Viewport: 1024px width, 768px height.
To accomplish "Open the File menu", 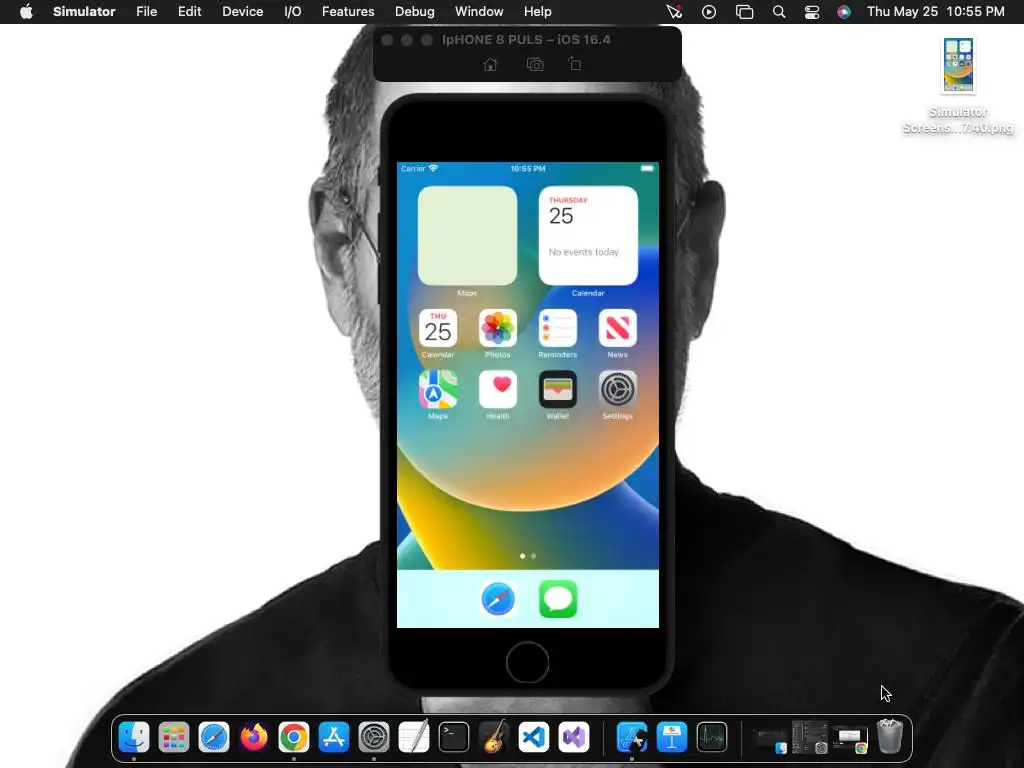I will [x=146, y=12].
